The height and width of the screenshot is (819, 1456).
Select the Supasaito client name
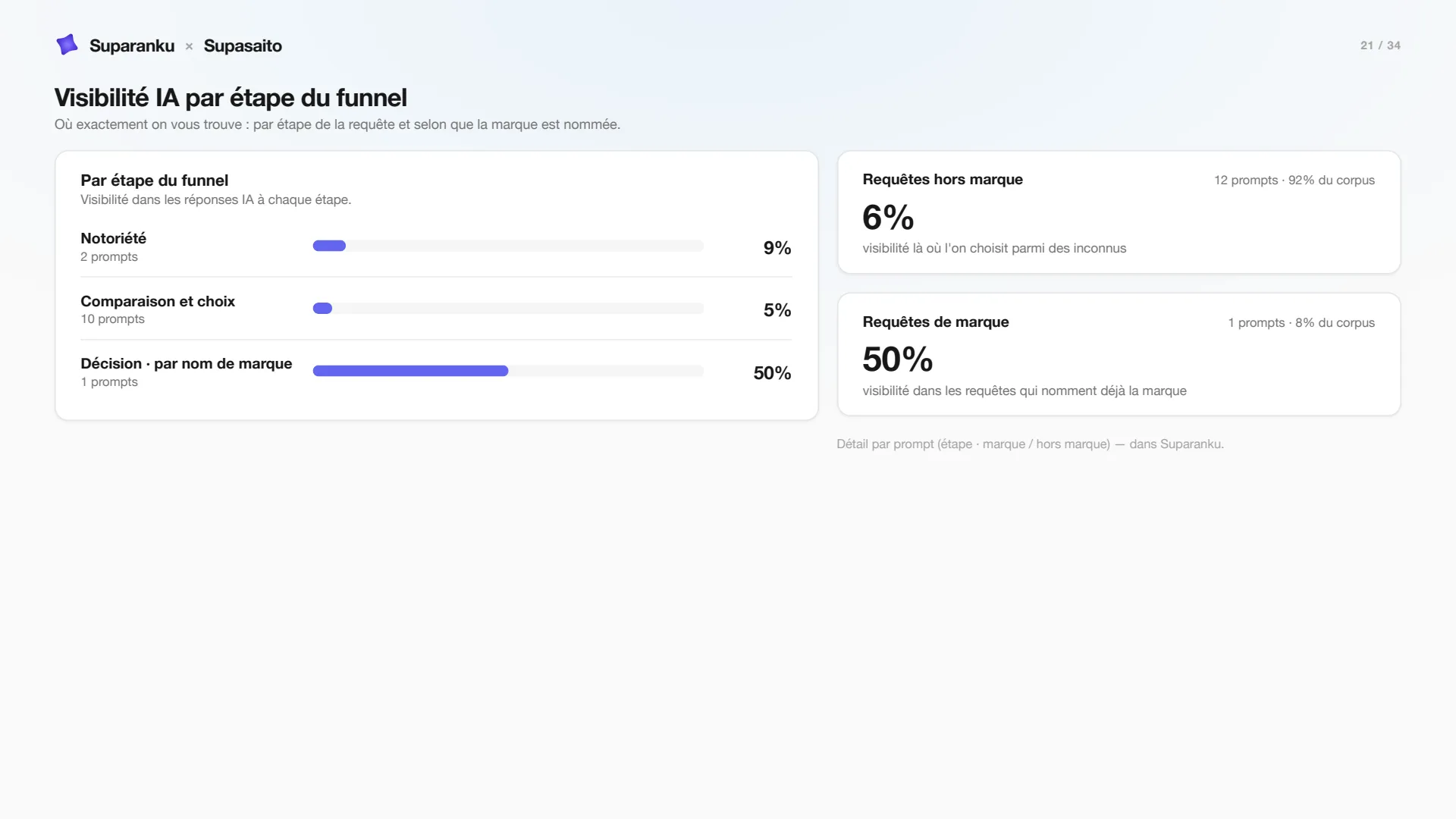[x=243, y=45]
